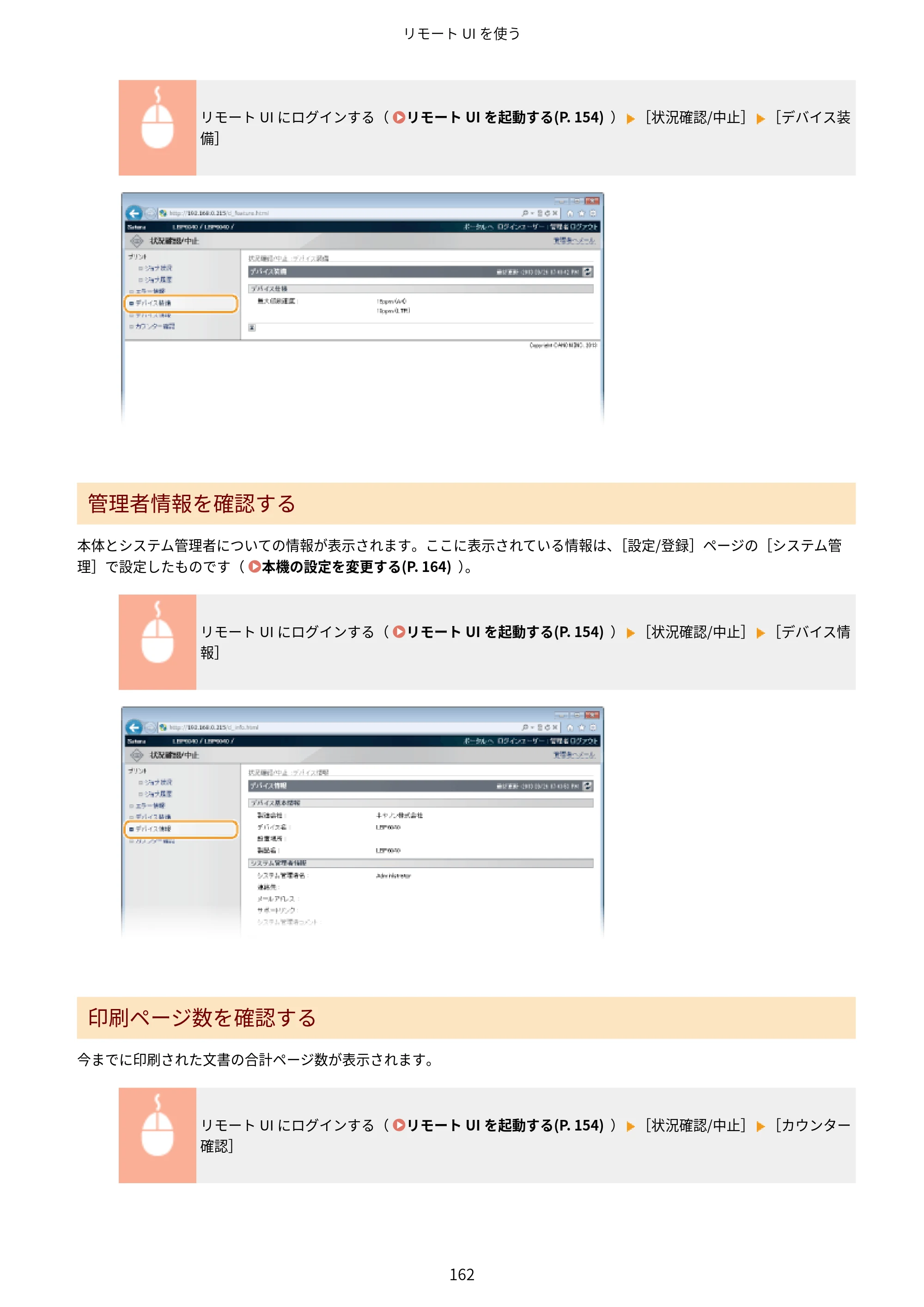Select デバイス装備 in upper screenshot sidebar
The height and width of the screenshot is (1307, 924).
181,304
